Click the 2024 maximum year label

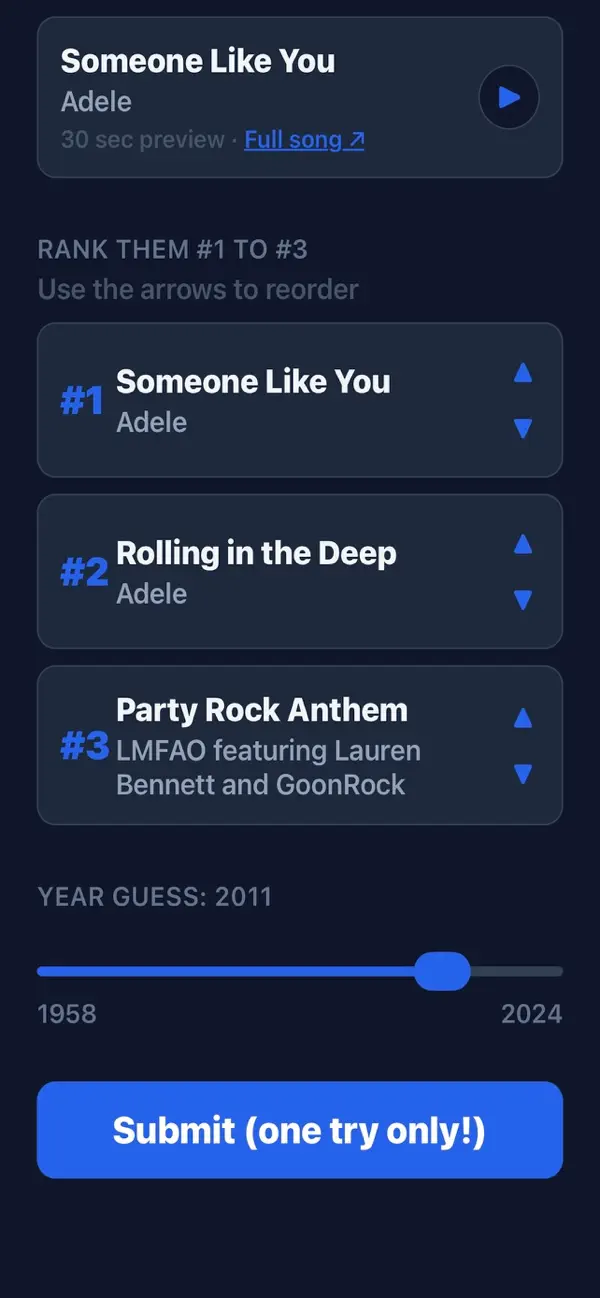click(x=532, y=1014)
